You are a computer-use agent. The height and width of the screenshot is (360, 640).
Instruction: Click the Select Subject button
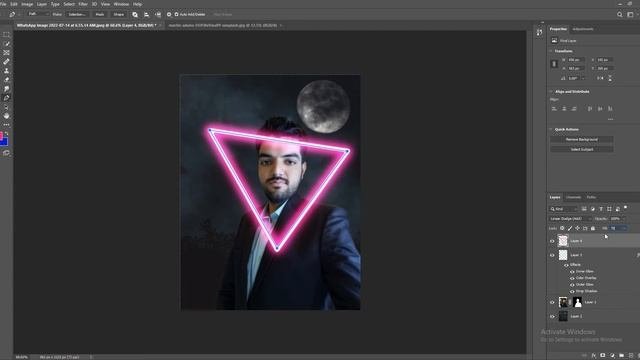pyautogui.click(x=582, y=149)
